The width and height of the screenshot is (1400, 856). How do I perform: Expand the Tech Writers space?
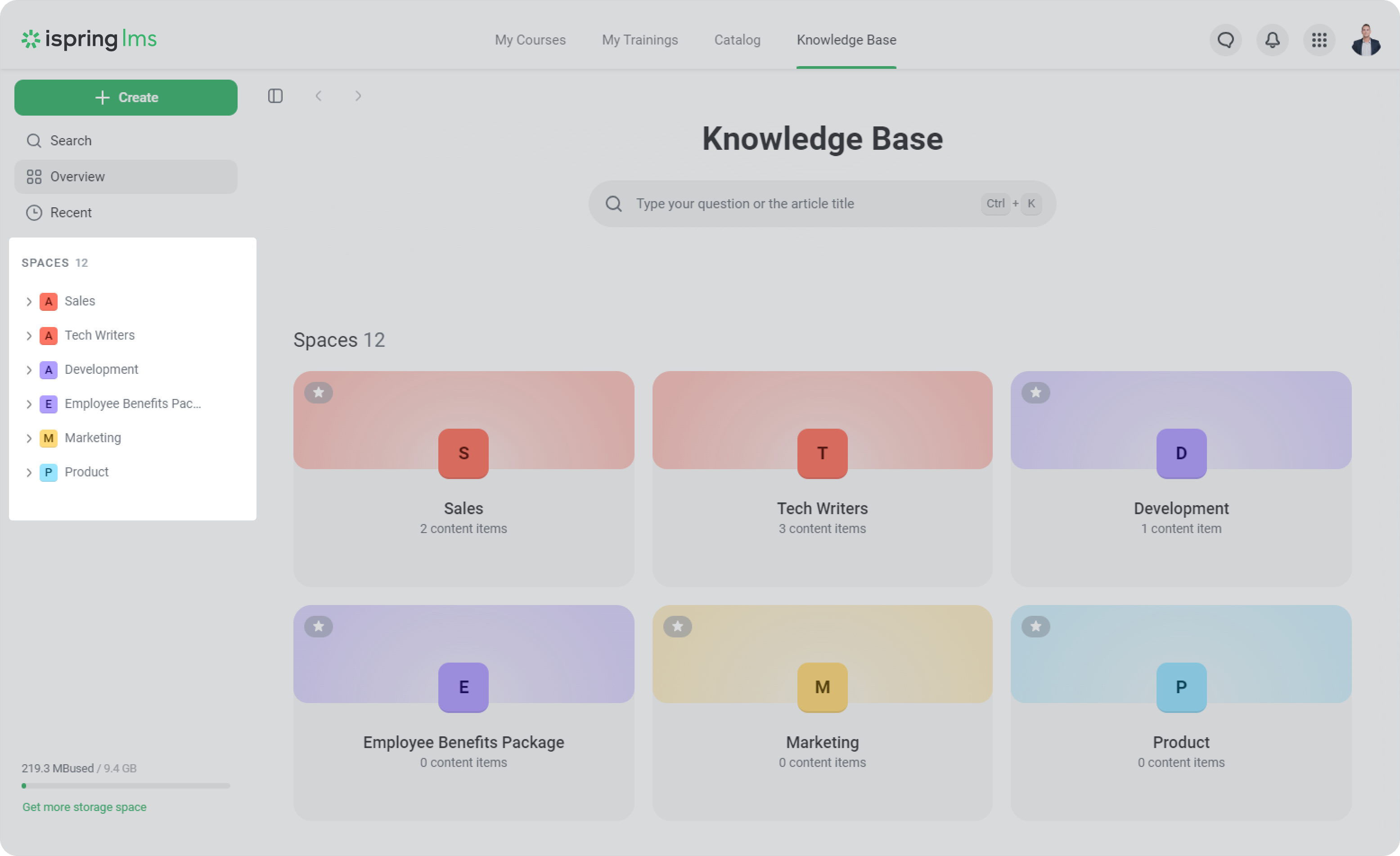pos(28,336)
